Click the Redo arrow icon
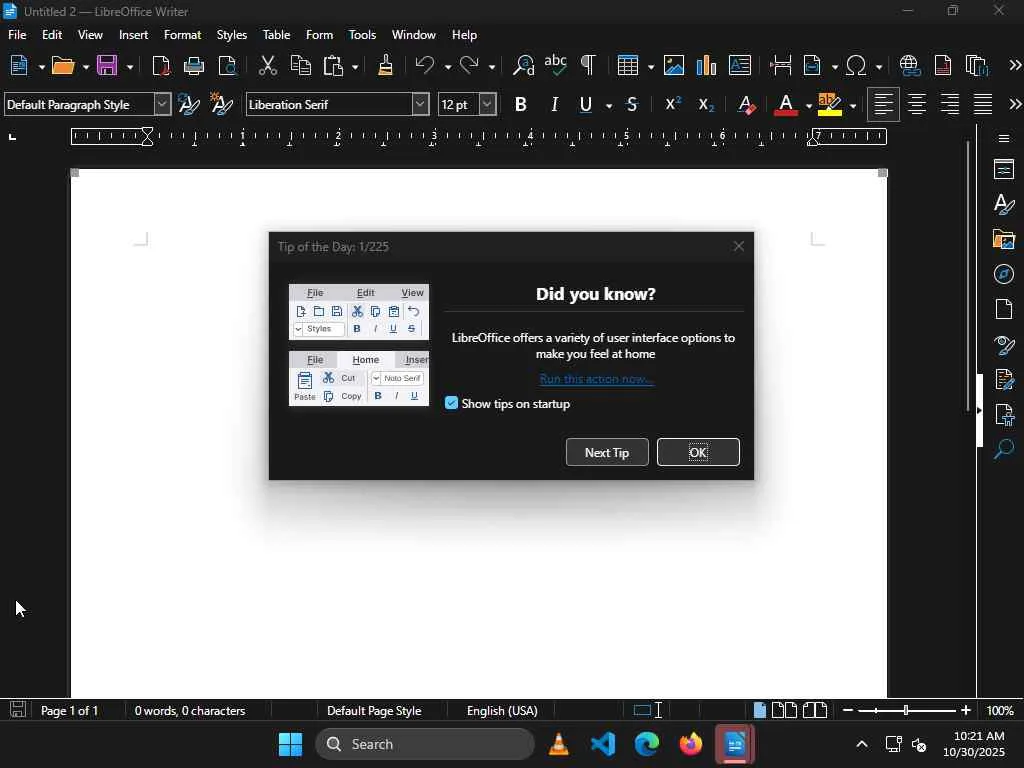Image resolution: width=1024 pixels, height=768 pixels. tap(469, 66)
